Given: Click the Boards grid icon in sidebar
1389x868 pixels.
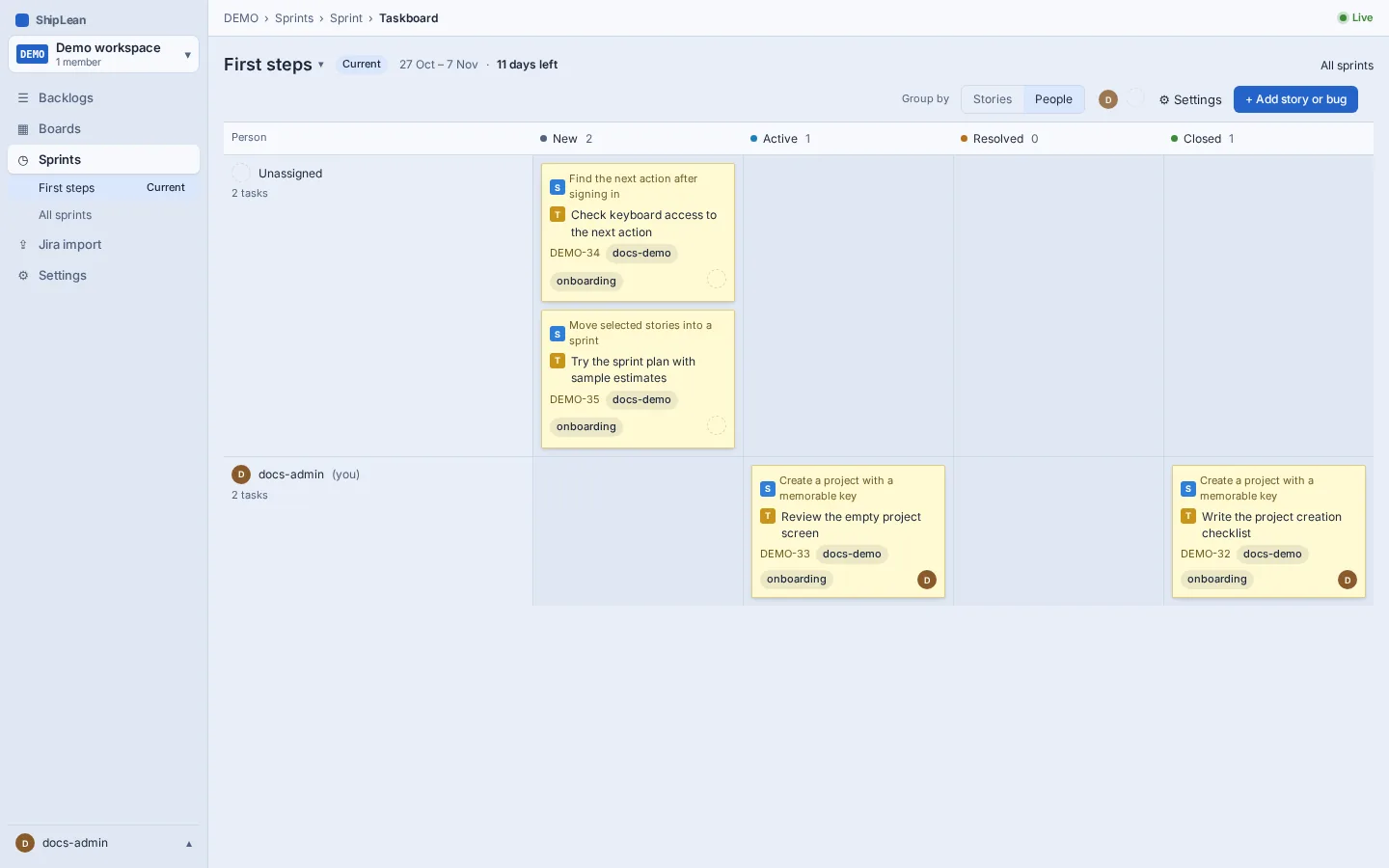Looking at the screenshot, I should point(23,129).
